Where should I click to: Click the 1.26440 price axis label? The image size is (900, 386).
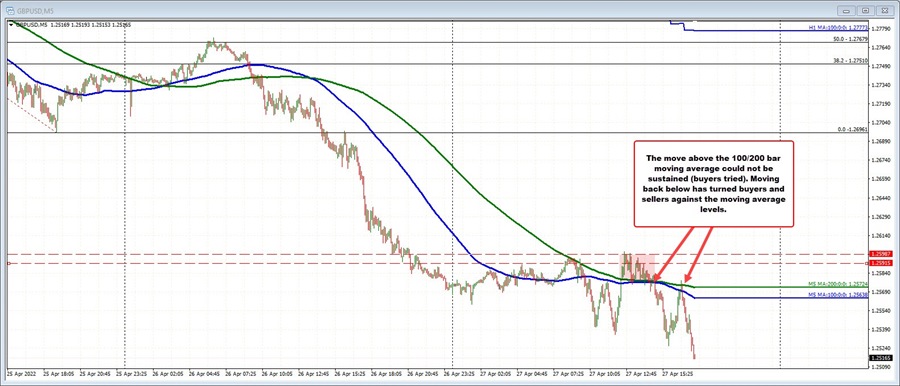[x=881, y=198]
